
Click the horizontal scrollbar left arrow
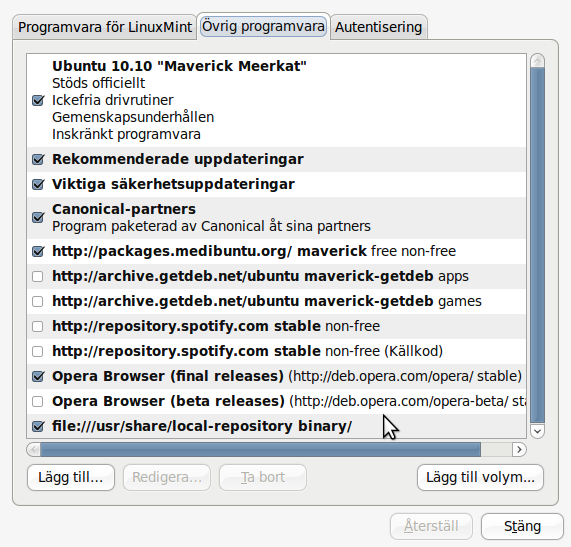[34, 450]
